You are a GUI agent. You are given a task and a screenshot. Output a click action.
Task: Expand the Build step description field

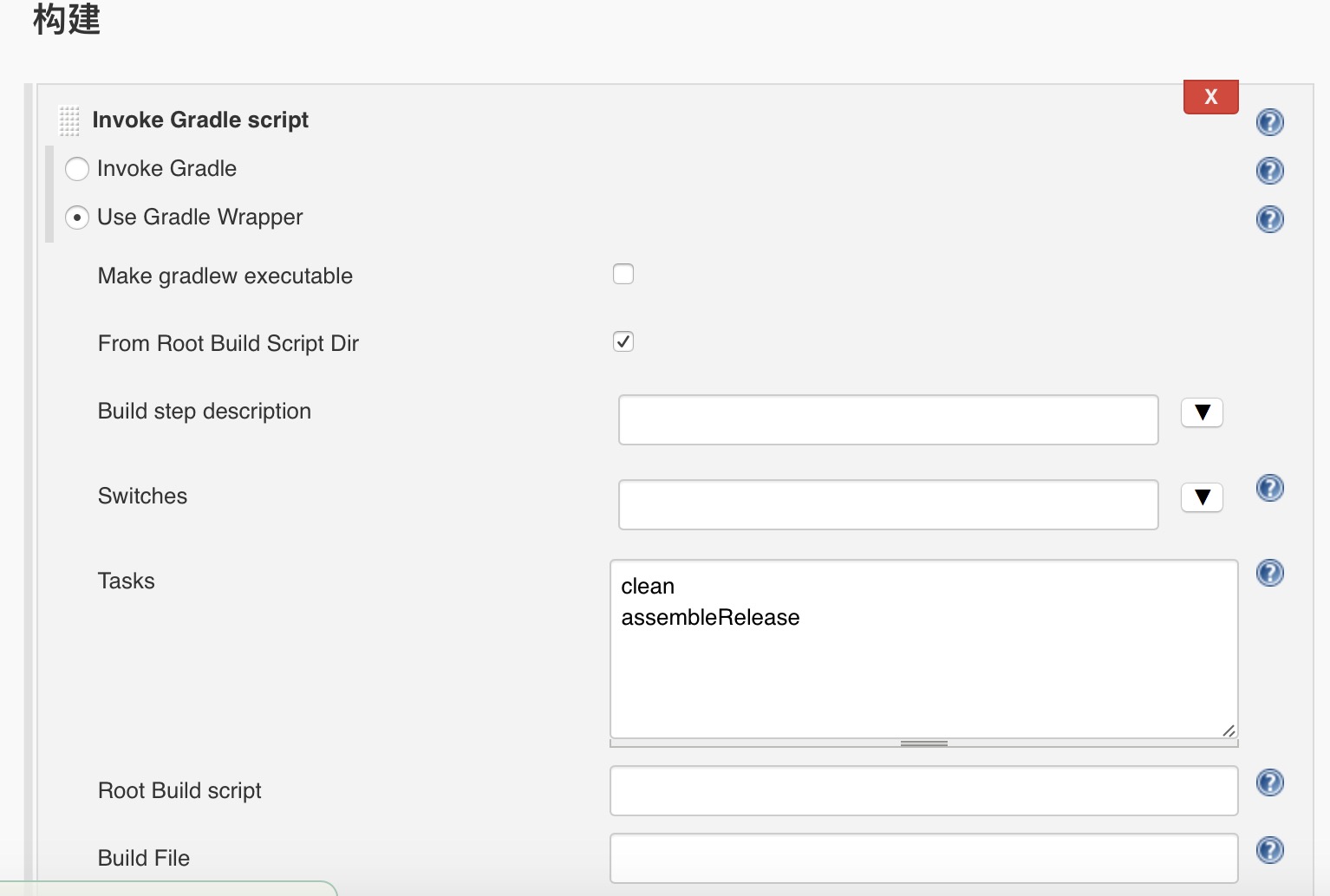[x=1202, y=412]
